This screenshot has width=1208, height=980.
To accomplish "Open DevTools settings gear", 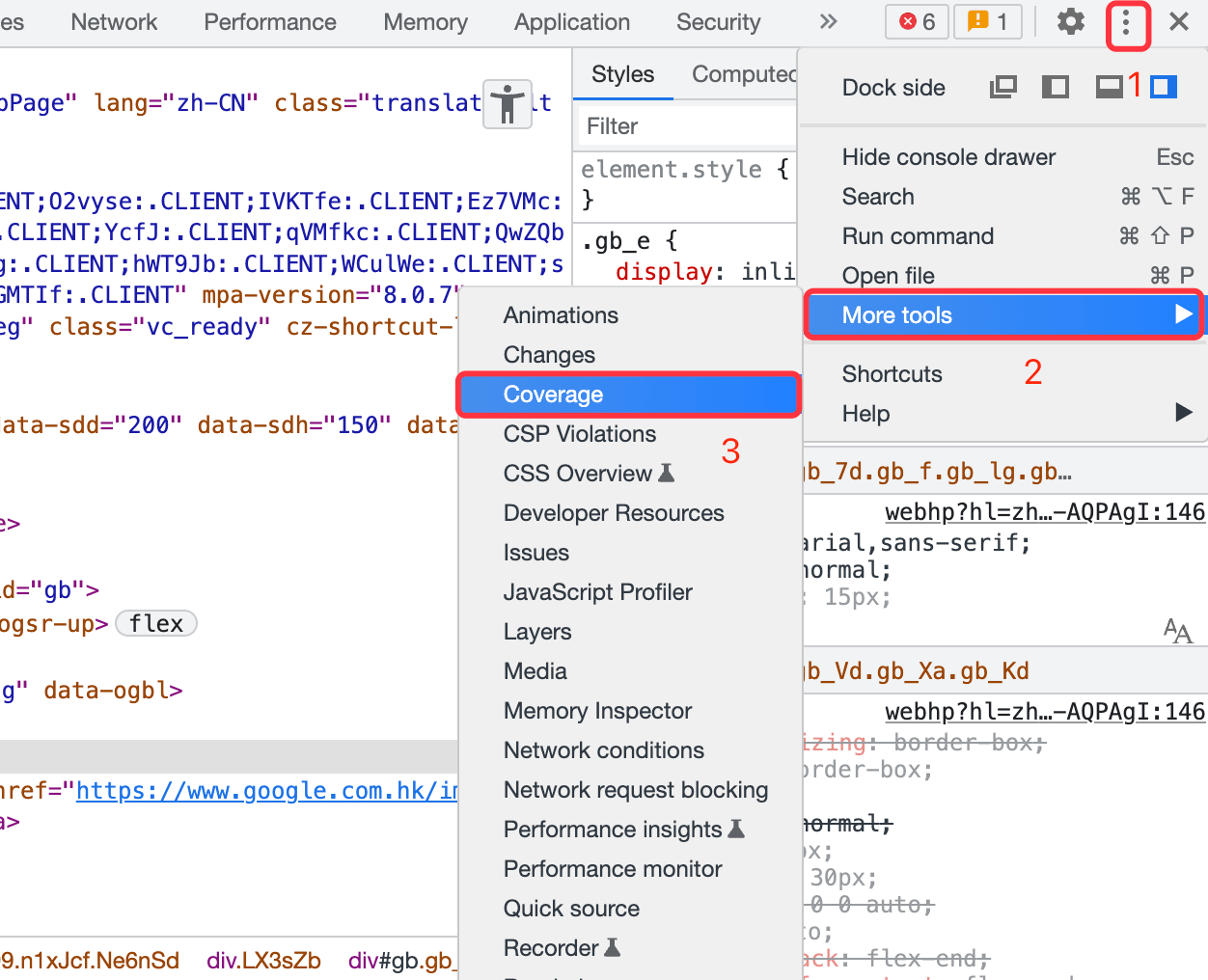I will (1070, 22).
